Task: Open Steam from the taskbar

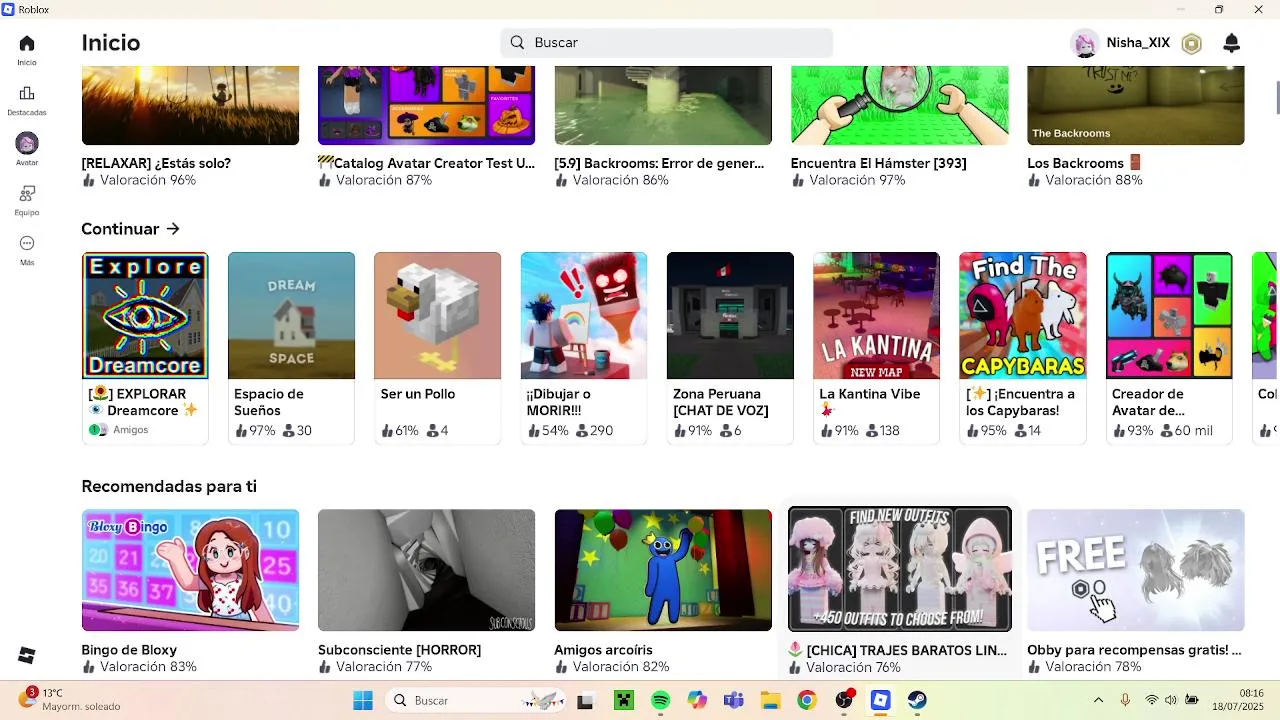Action: coord(917,701)
